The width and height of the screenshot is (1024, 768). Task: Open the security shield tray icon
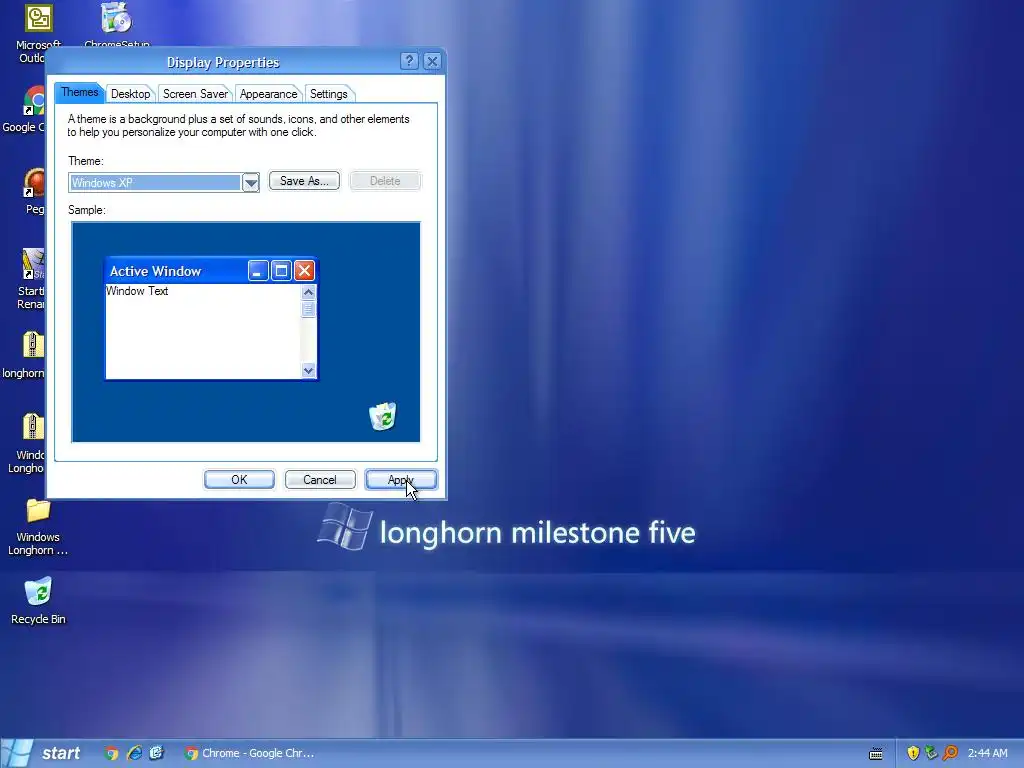[913, 753]
